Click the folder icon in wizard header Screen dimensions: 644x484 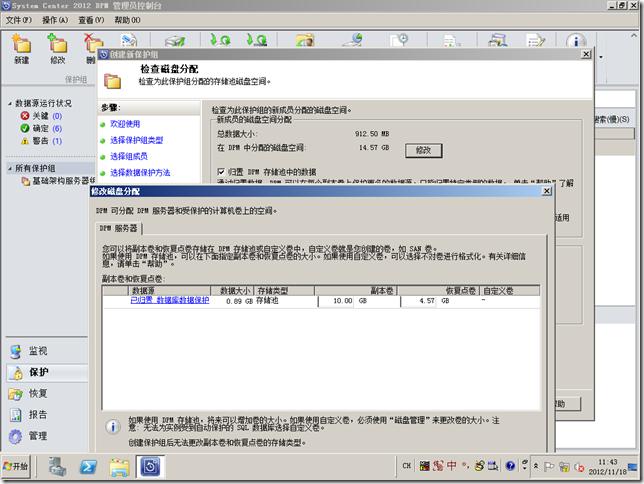(x=112, y=81)
